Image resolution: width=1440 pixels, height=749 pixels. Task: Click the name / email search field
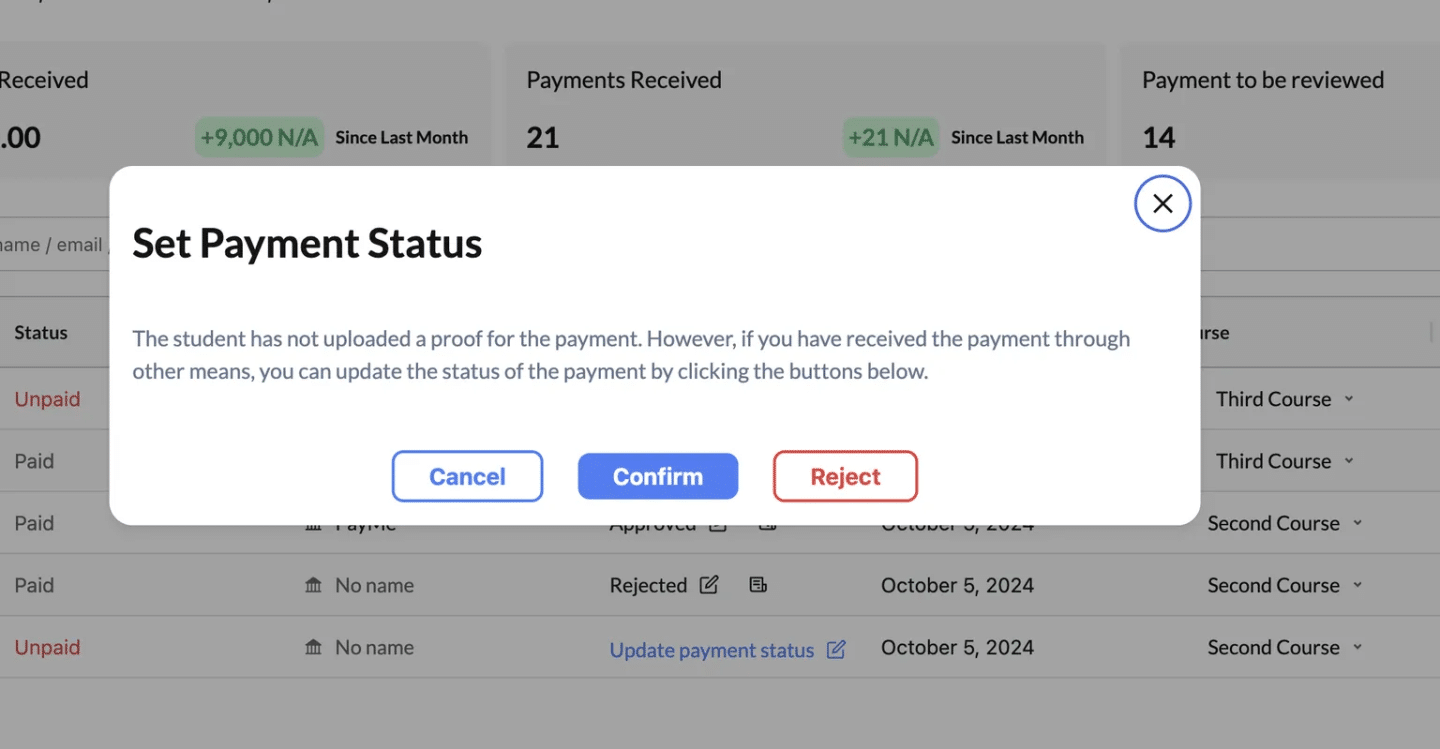[55, 244]
